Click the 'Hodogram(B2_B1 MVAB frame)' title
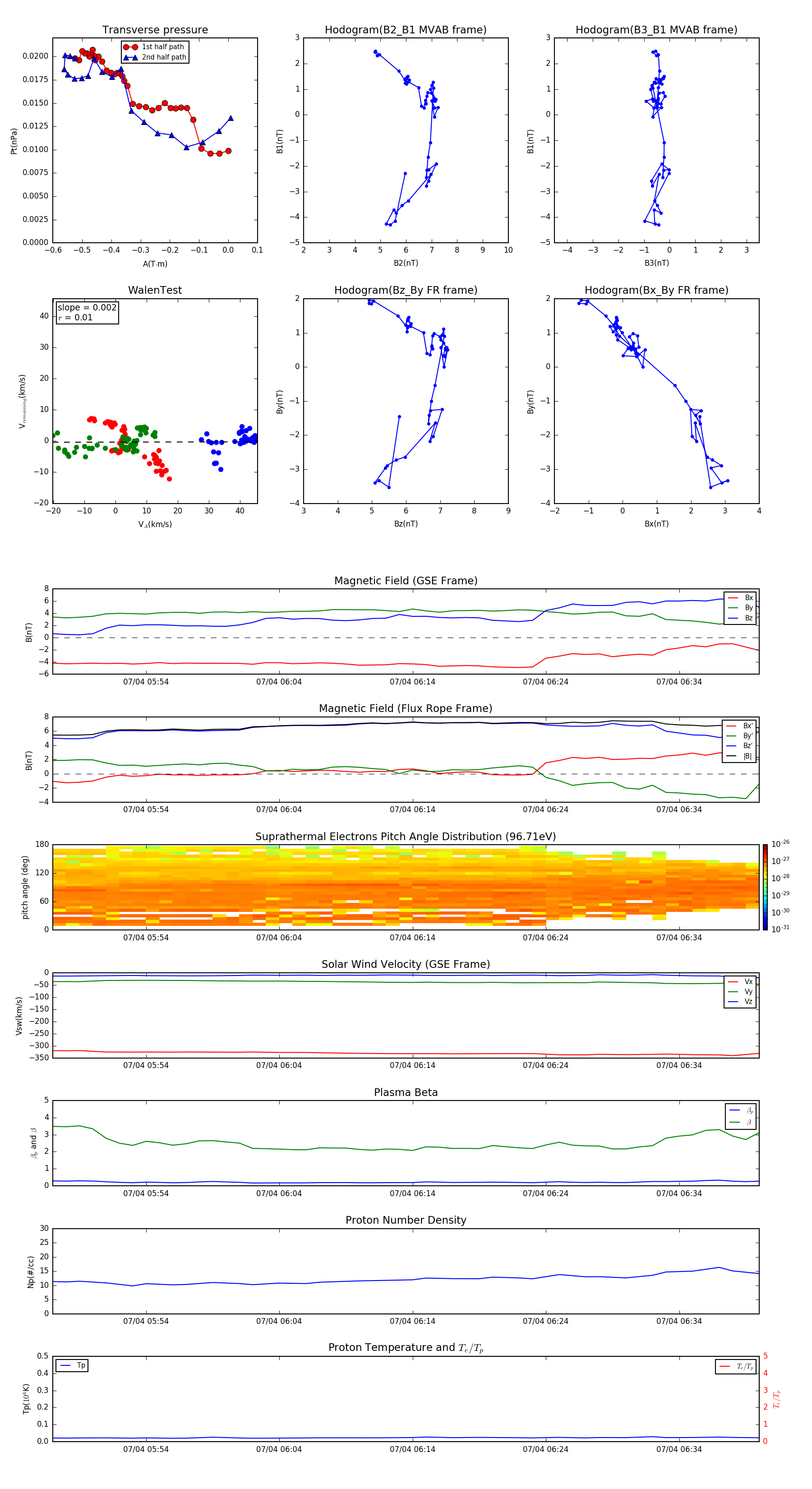The width and height of the screenshot is (812, 1489). point(406,30)
